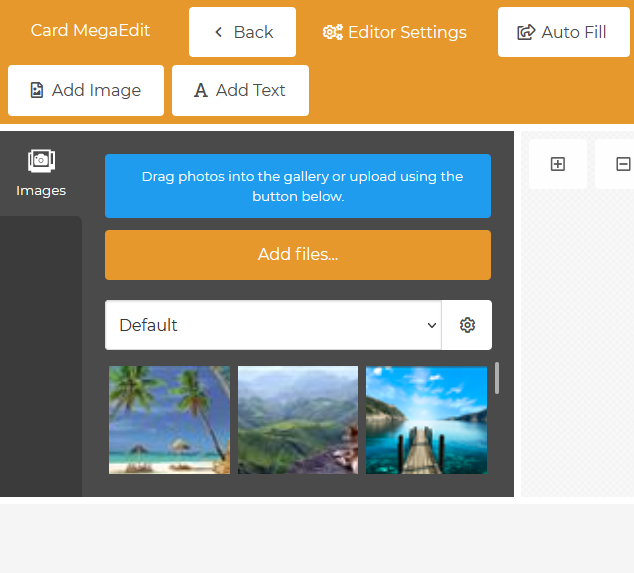Click the gallery vertical scrollbar
This screenshot has height=573, width=634.
click(x=497, y=378)
